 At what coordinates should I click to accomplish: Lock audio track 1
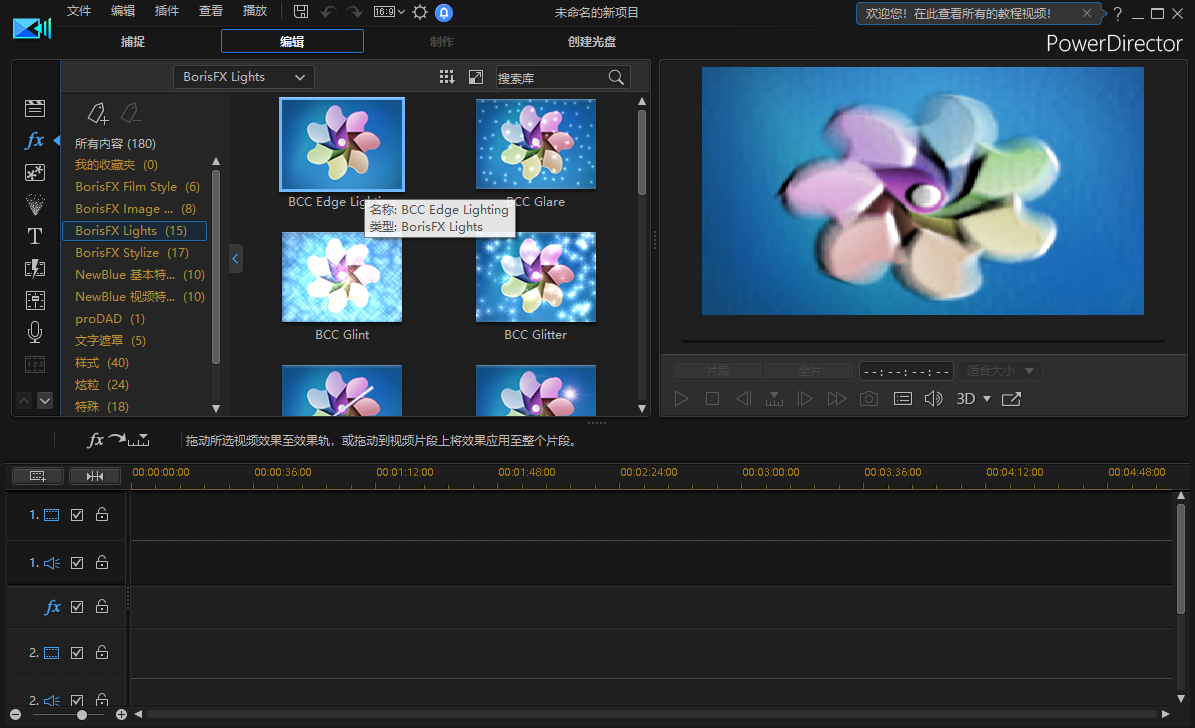pyautogui.click(x=101, y=562)
